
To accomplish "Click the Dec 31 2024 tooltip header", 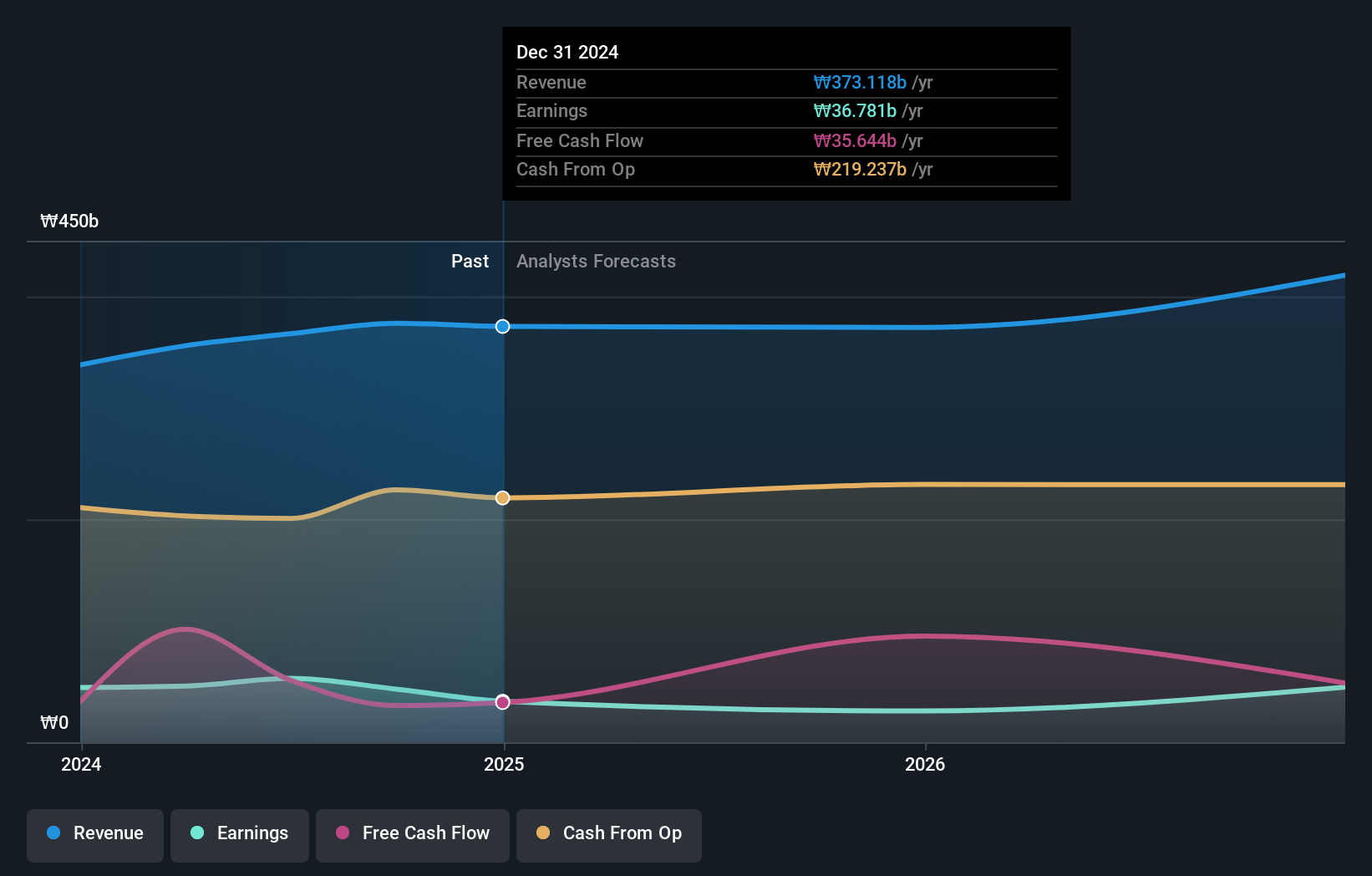I will [567, 52].
